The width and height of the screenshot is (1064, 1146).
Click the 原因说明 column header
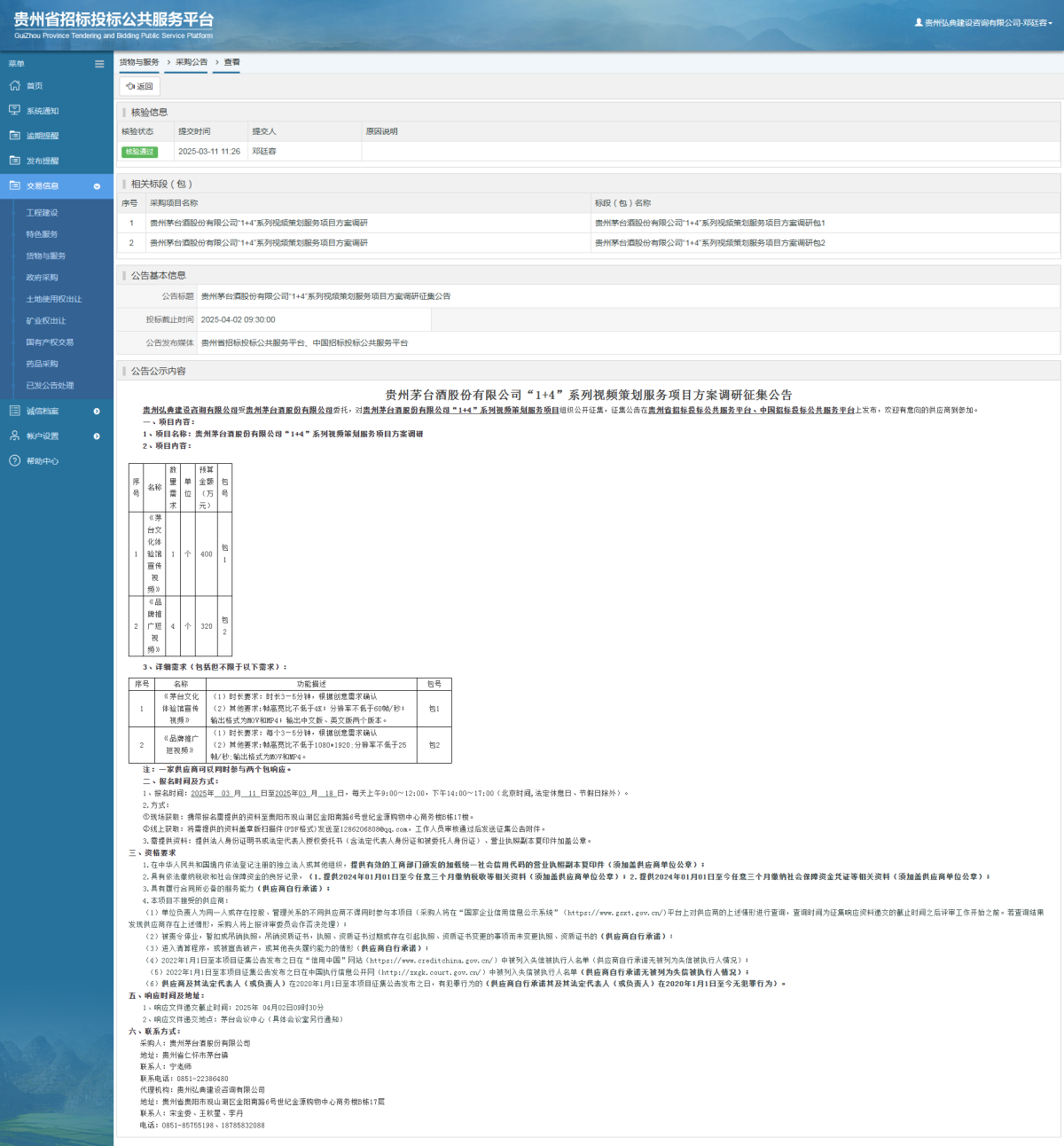382,131
